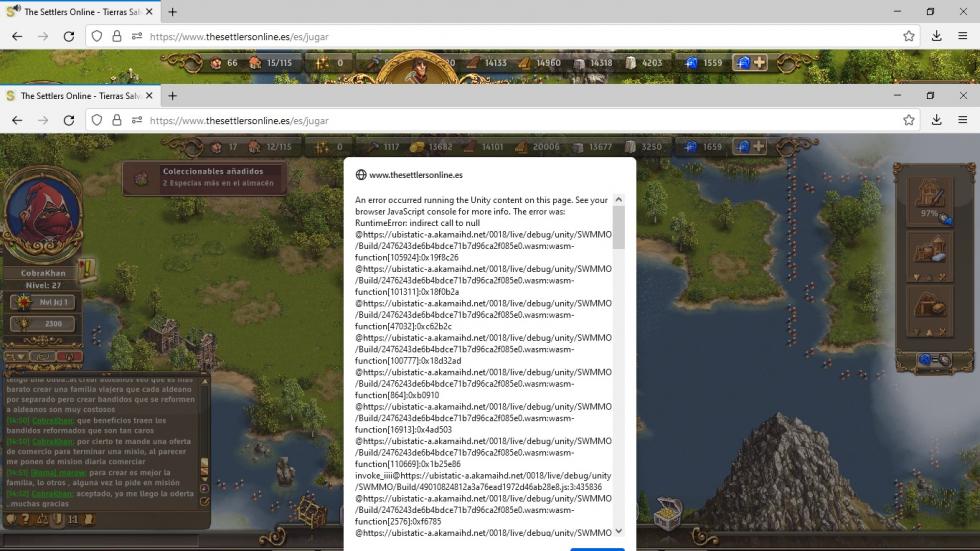Image resolution: width=980 pixels, height=551 pixels.
Task: Open the Firefox application menu
Action: (x=963, y=120)
